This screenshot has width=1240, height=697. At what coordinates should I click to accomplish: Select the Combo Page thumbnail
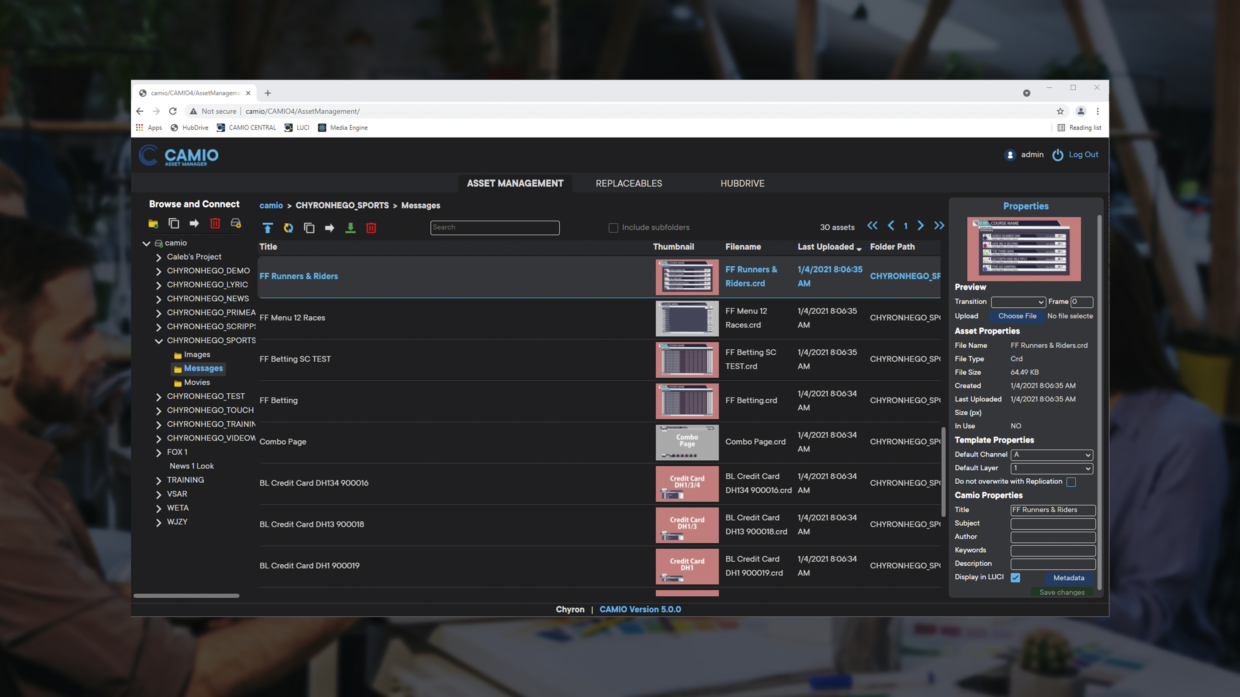(687, 441)
